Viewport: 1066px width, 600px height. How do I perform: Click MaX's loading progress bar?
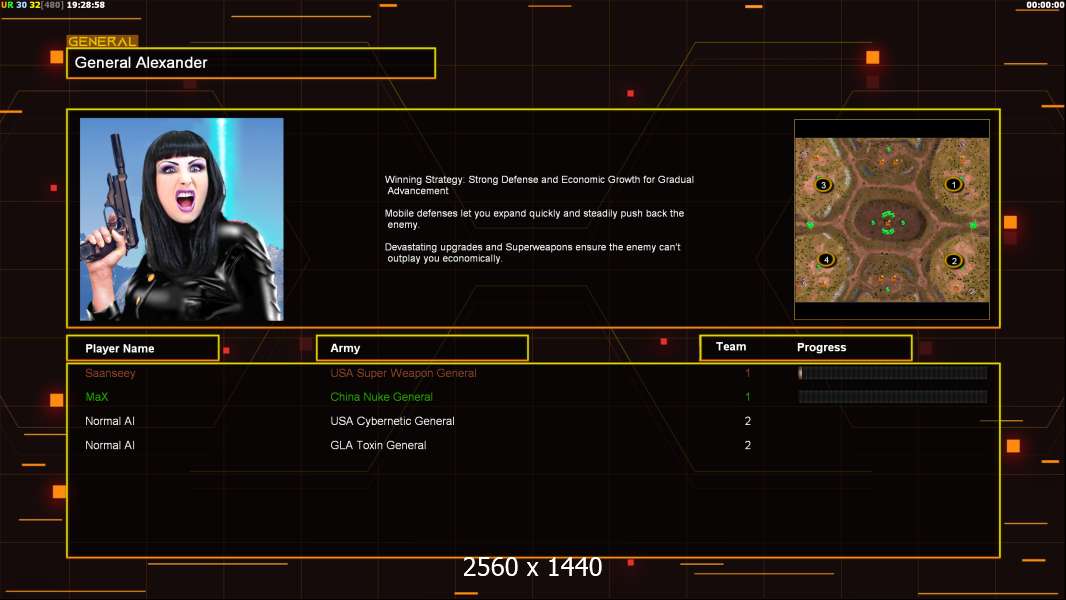pyautogui.click(x=893, y=397)
